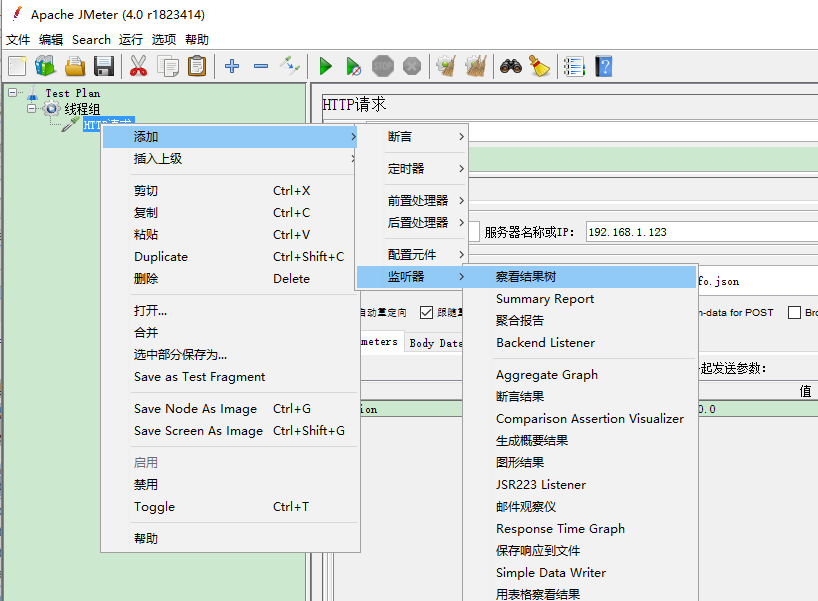The width and height of the screenshot is (818, 601).
Task: Click the Reset search brush icon
Action: click(539, 66)
